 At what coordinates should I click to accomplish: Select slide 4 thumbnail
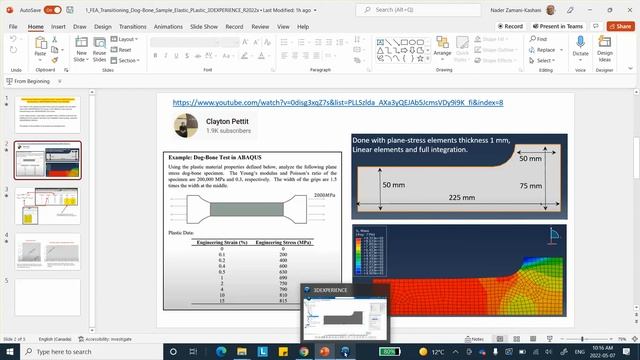(x=48, y=252)
